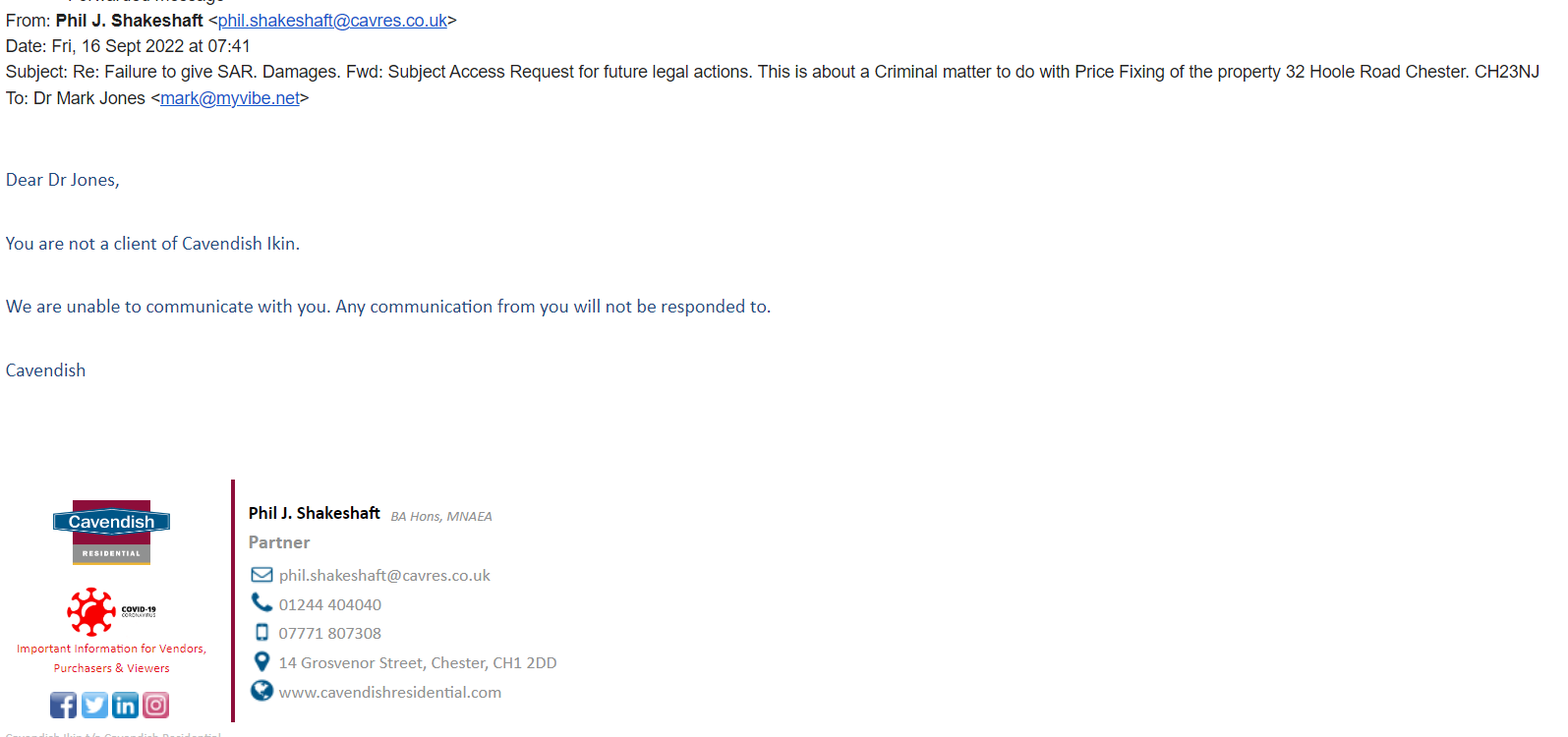Open www.cavendishresidential.com website link

pyautogui.click(x=390, y=693)
